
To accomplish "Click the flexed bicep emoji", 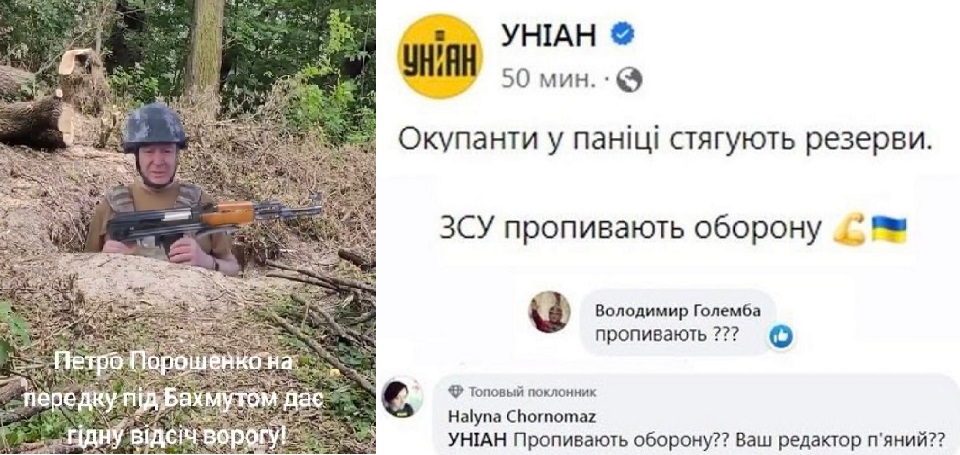I will click(849, 229).
